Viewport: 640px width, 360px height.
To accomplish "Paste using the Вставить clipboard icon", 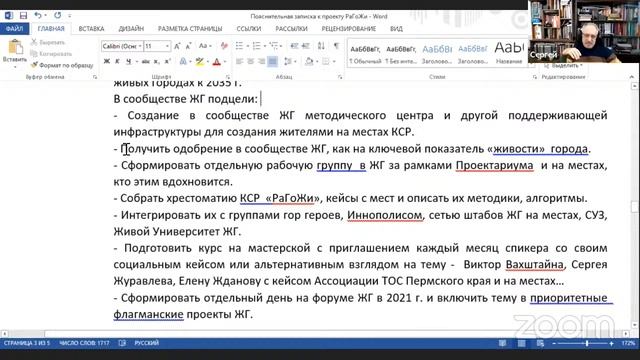I will click(x=15, y=48).
